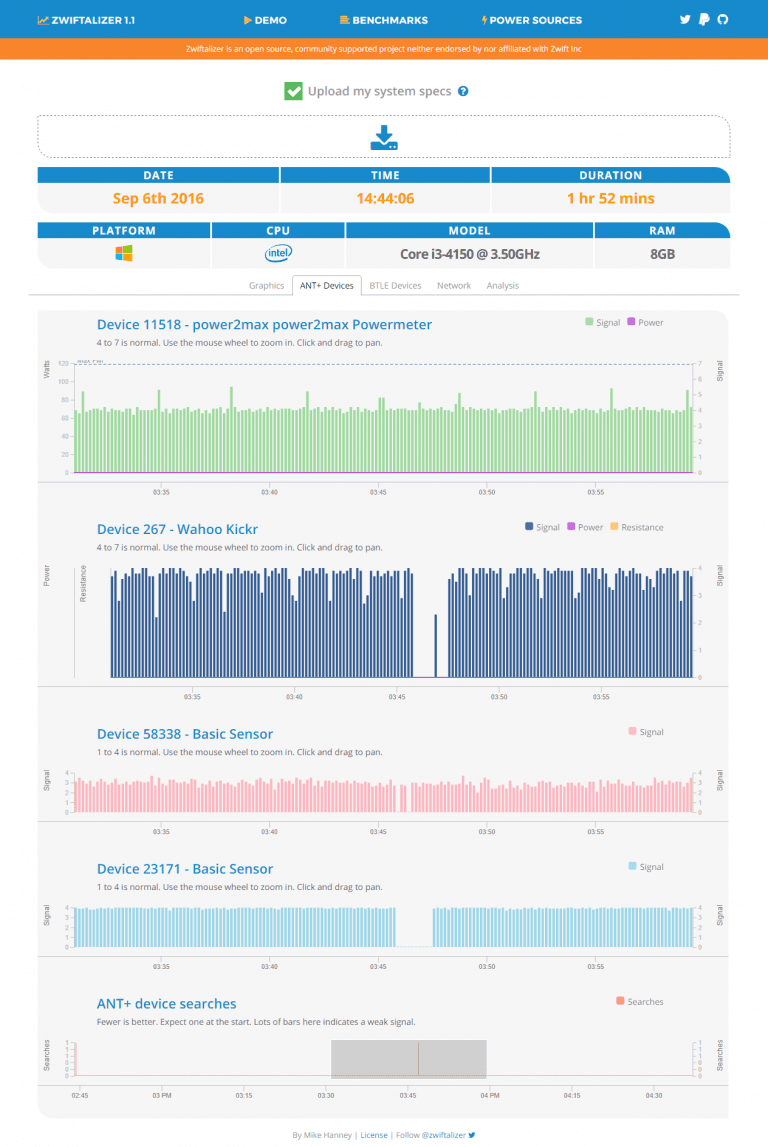This screenshot has height=1147, width=768.
Task: Switch to the Graphics tab
Action: (x=266, y=285)
